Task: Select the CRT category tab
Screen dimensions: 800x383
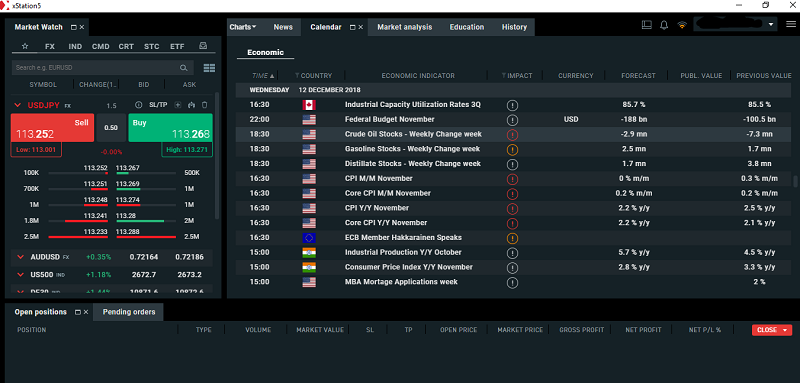Action: pyautogui.click(x=126, y=46)
